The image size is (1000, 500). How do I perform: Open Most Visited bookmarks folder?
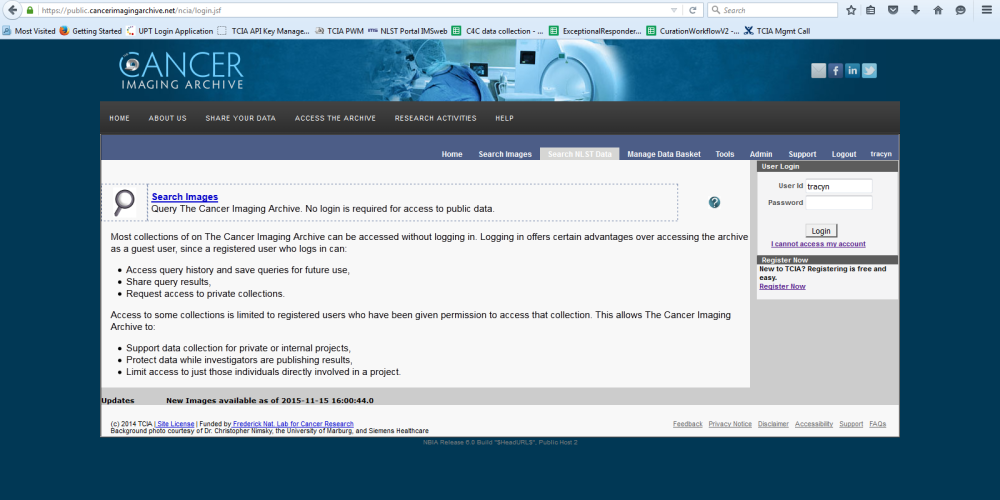[x=29, y=31]
